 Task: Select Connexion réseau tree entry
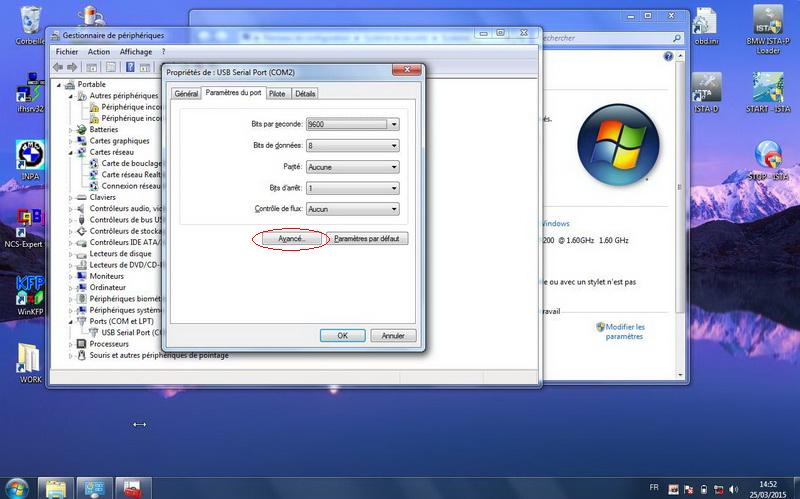tap(131, 186)
